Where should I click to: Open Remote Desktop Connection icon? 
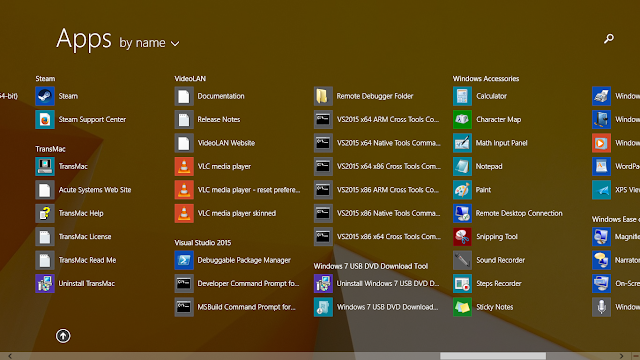462,213
